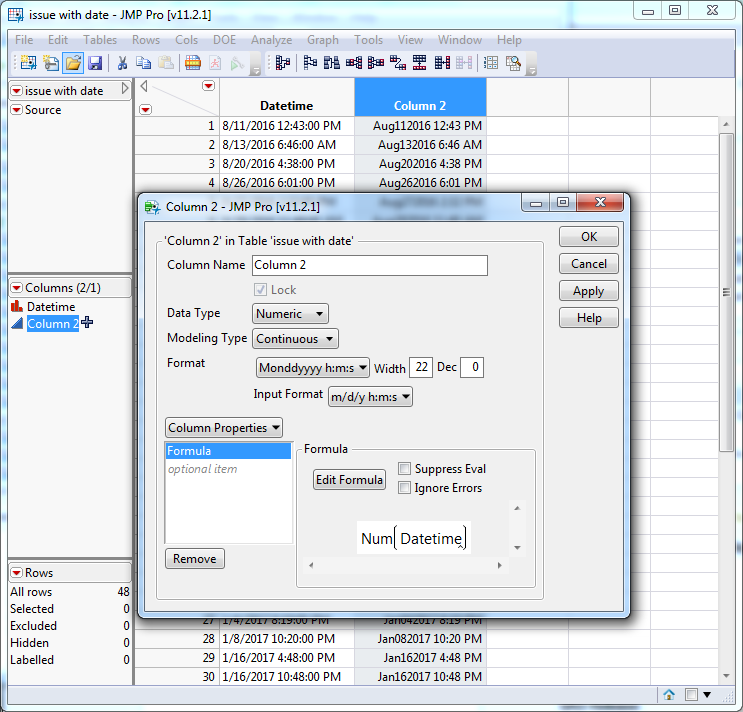Click the New Script toolbar icon
This screenshot has width=743, height=712.
[51, 63]
